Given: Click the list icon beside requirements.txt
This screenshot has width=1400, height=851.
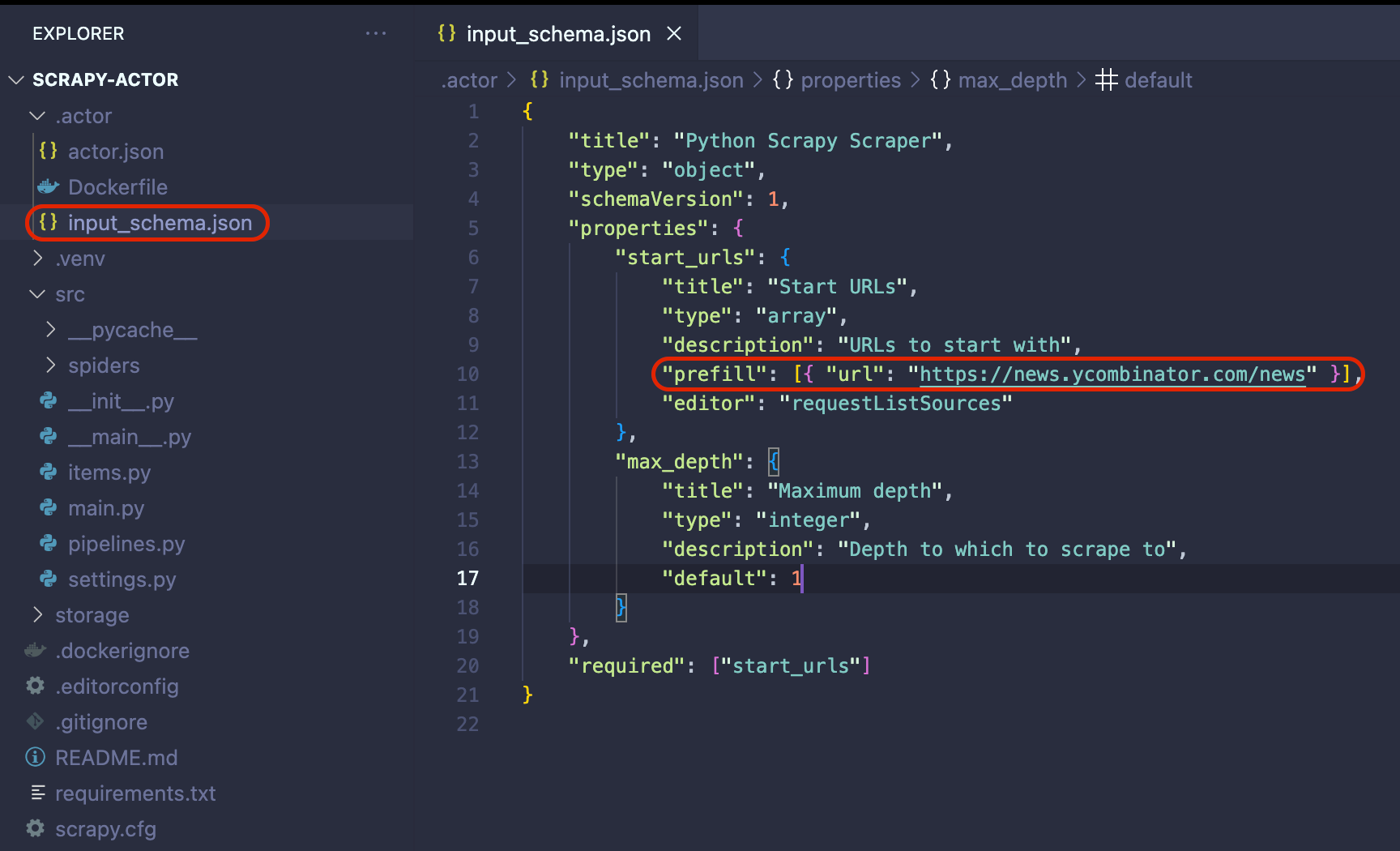Looking at the screenshot, I should click(x=34, y=793).
